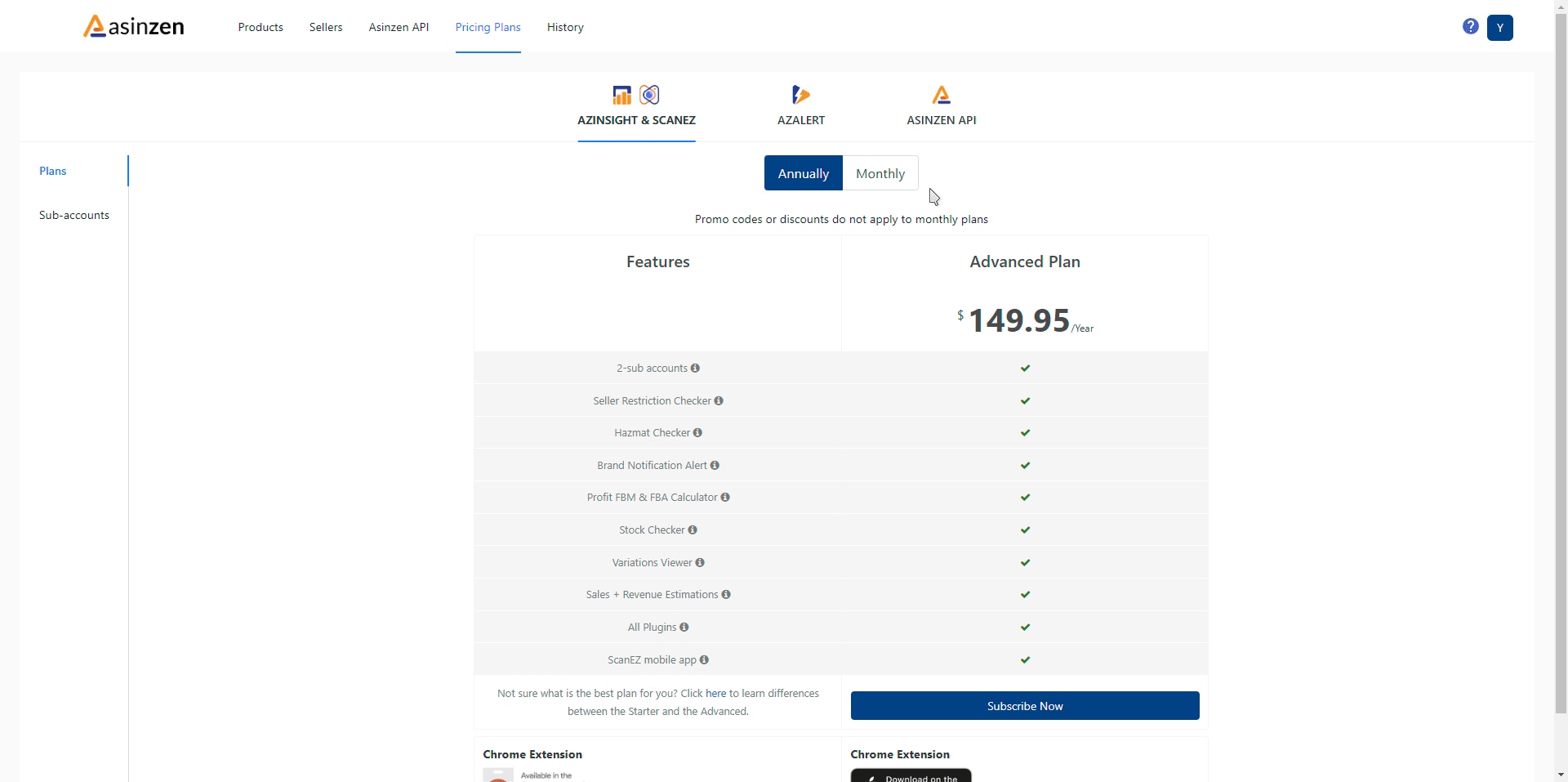Show info for Profit FBM & FBA Calculator
The image size is (1568, 782).
pos(725,497)
